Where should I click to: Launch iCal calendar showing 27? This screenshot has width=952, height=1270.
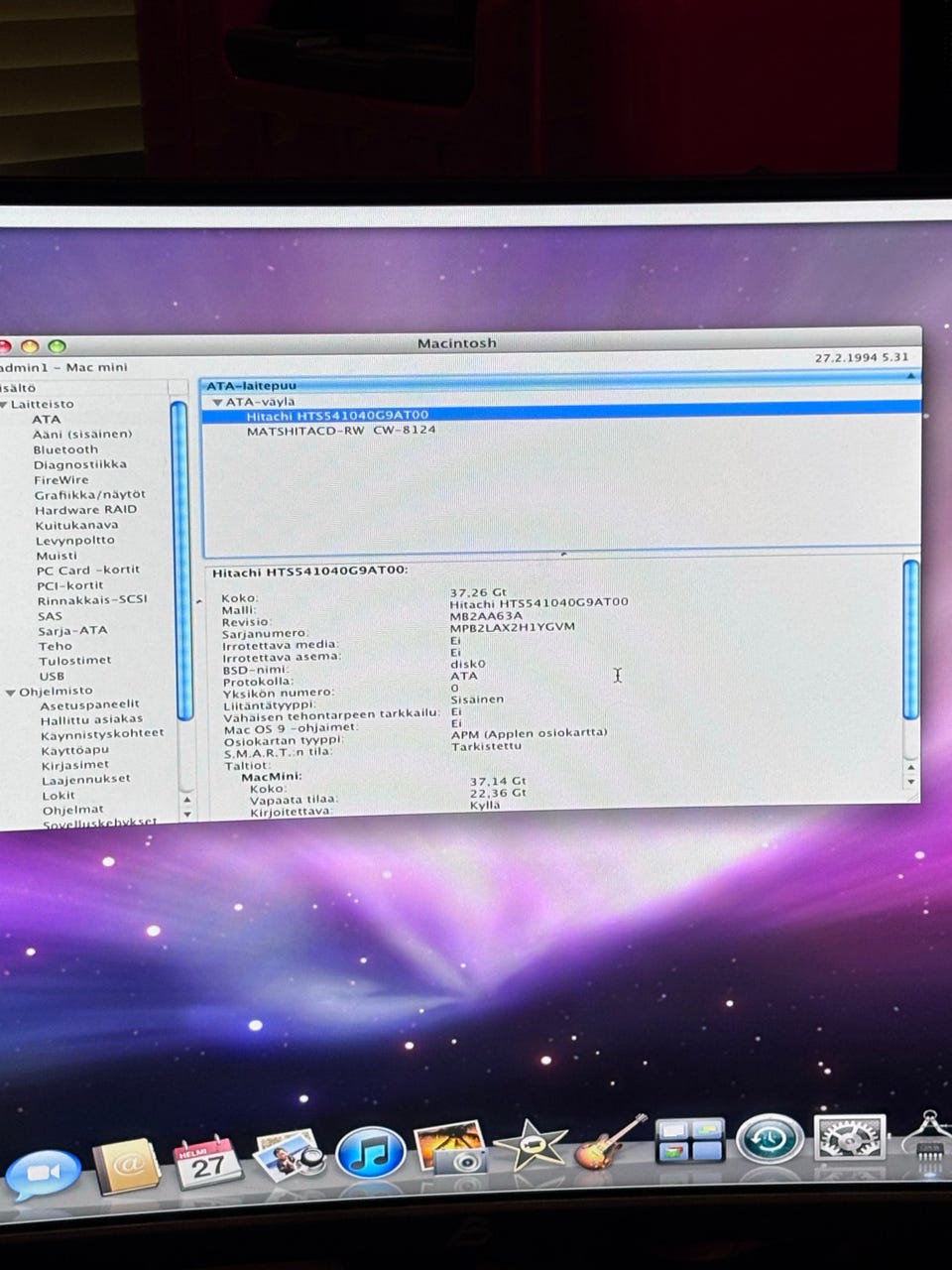[x=207, y=1162]
